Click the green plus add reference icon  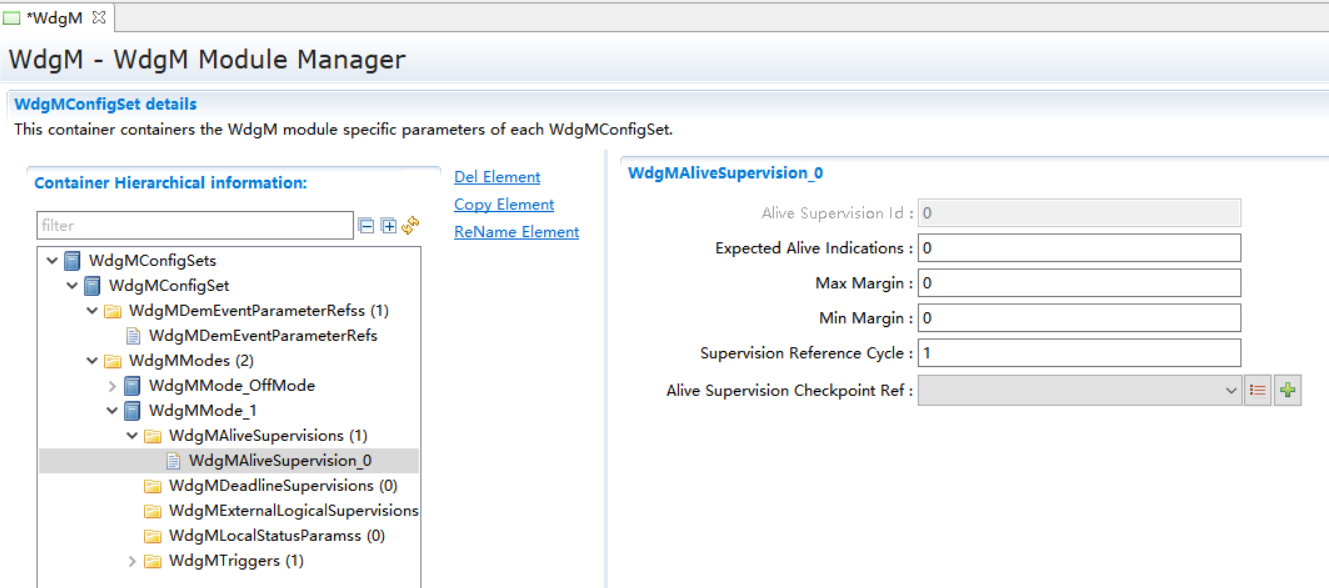click(x=1288, y=391)
